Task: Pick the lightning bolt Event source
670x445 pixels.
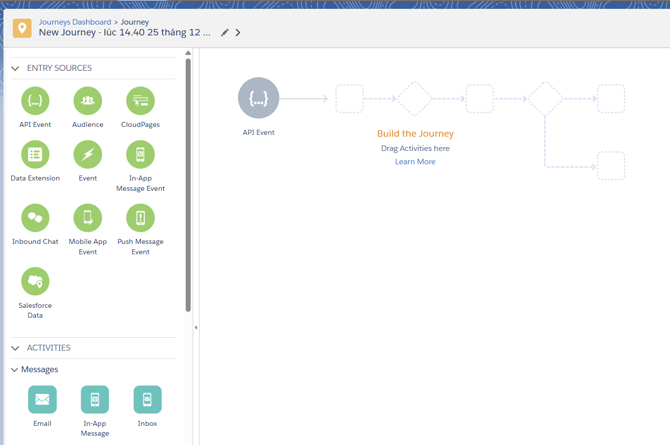Action: [88, 154]
